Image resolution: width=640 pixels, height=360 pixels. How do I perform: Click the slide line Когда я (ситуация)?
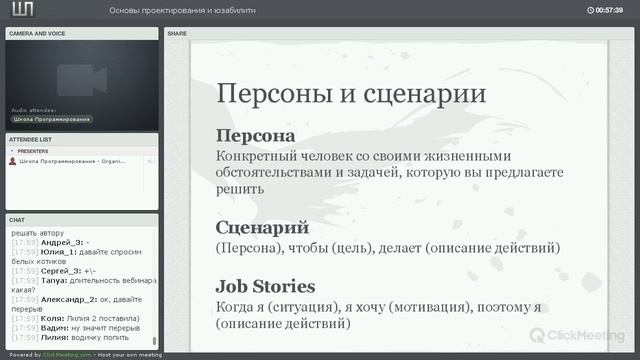coord(378,315)
